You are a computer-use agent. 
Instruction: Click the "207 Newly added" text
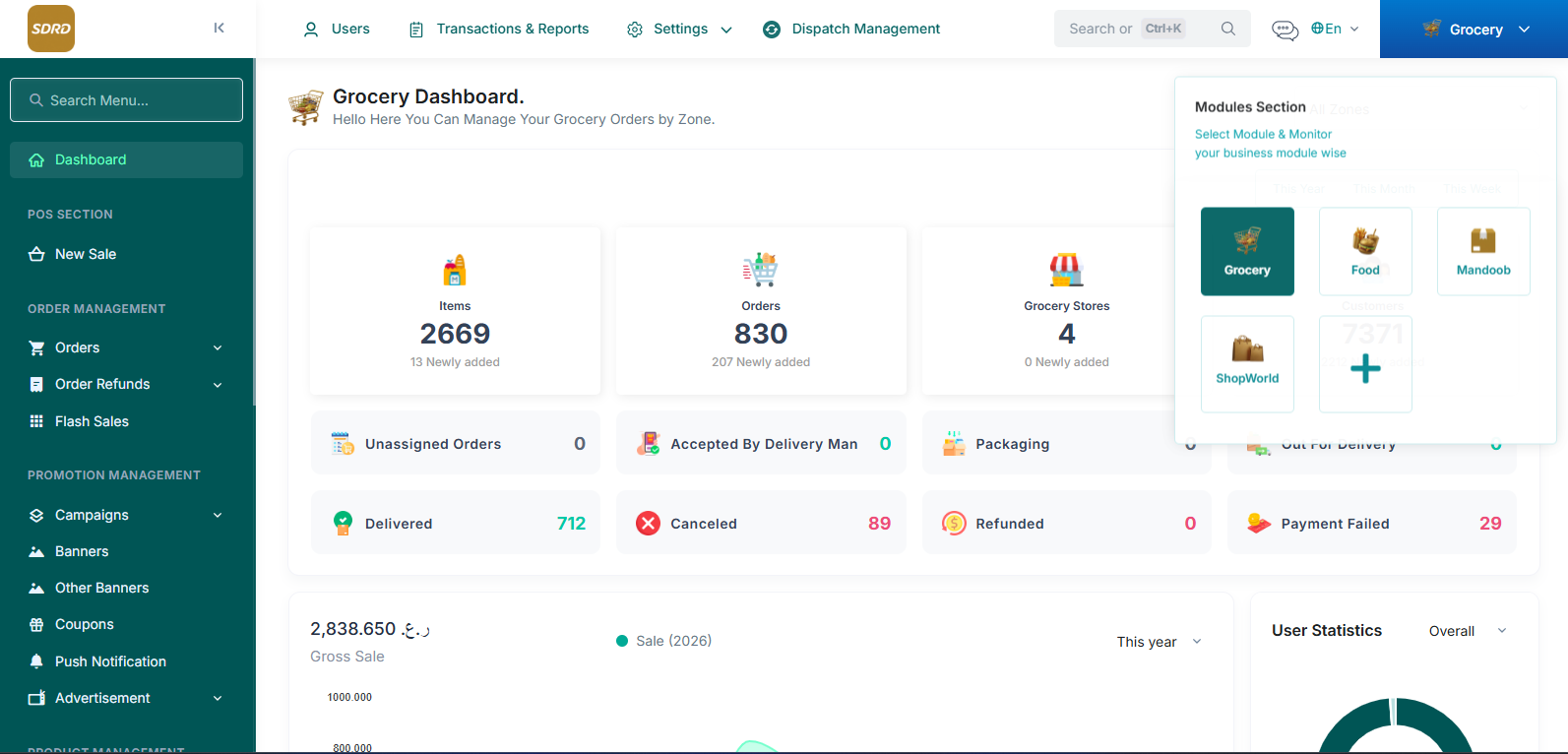click(x=761, y=362)
